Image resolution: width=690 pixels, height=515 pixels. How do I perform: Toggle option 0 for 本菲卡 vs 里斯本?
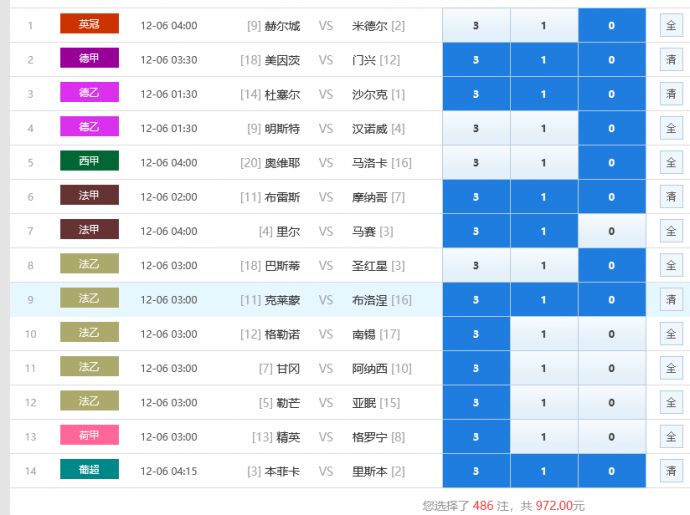click(612, 471)
